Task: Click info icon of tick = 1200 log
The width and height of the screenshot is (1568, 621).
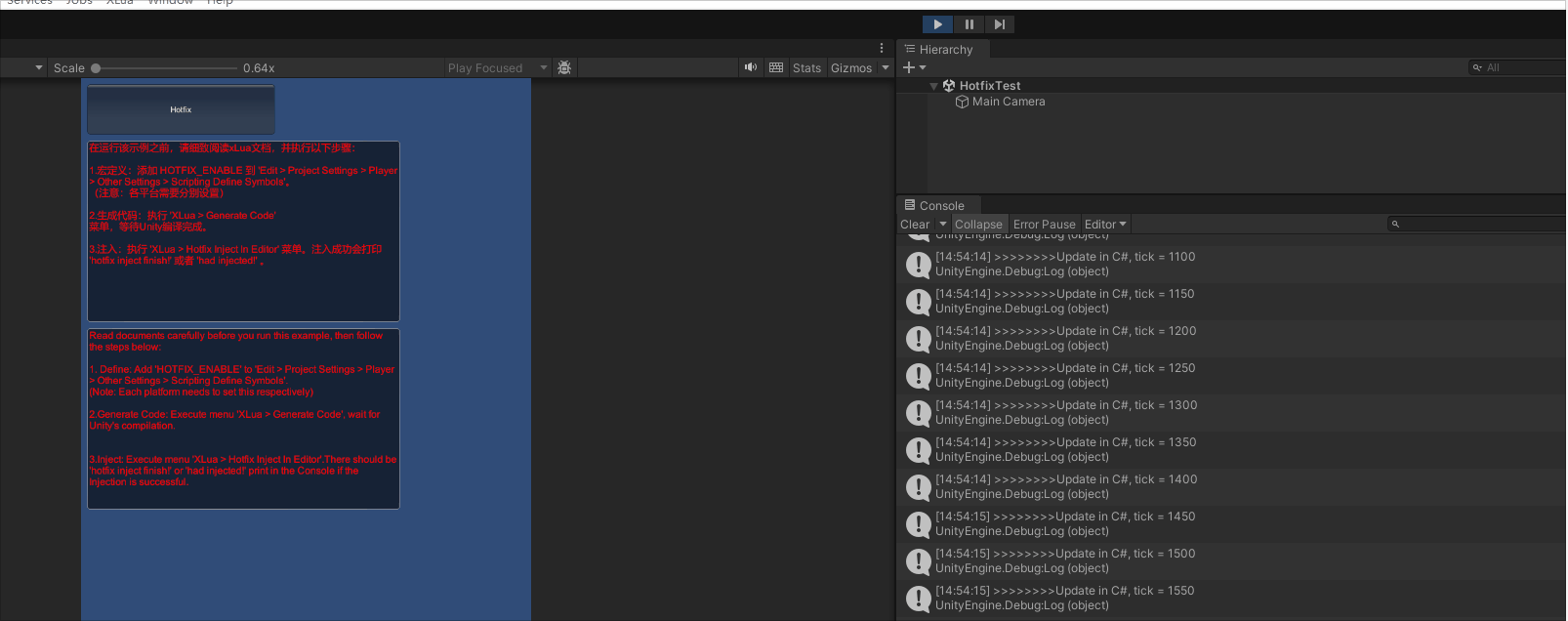Action: click(918, 339)
